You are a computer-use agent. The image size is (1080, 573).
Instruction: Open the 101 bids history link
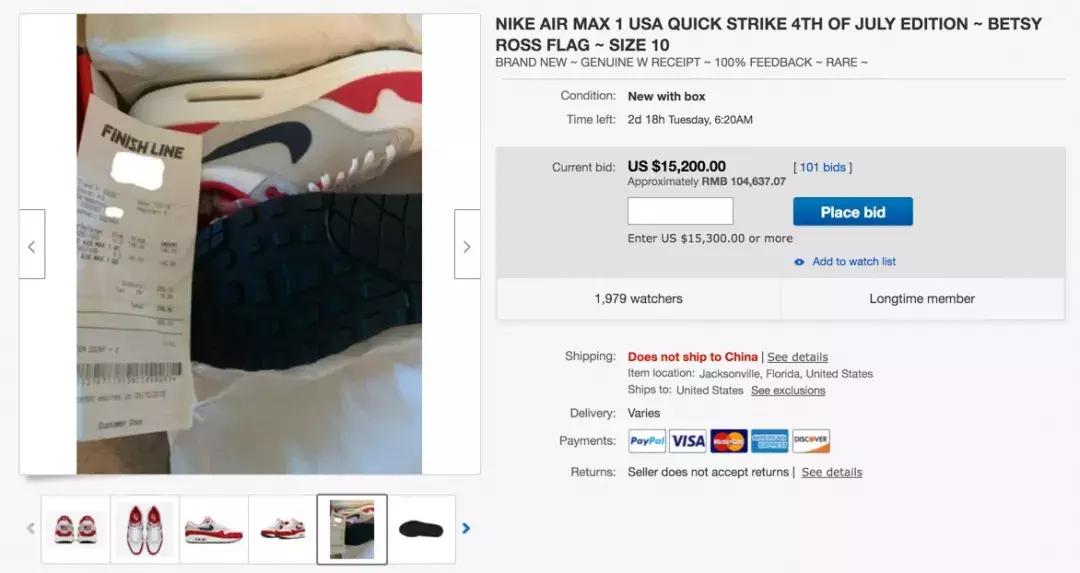click(822, 167)
